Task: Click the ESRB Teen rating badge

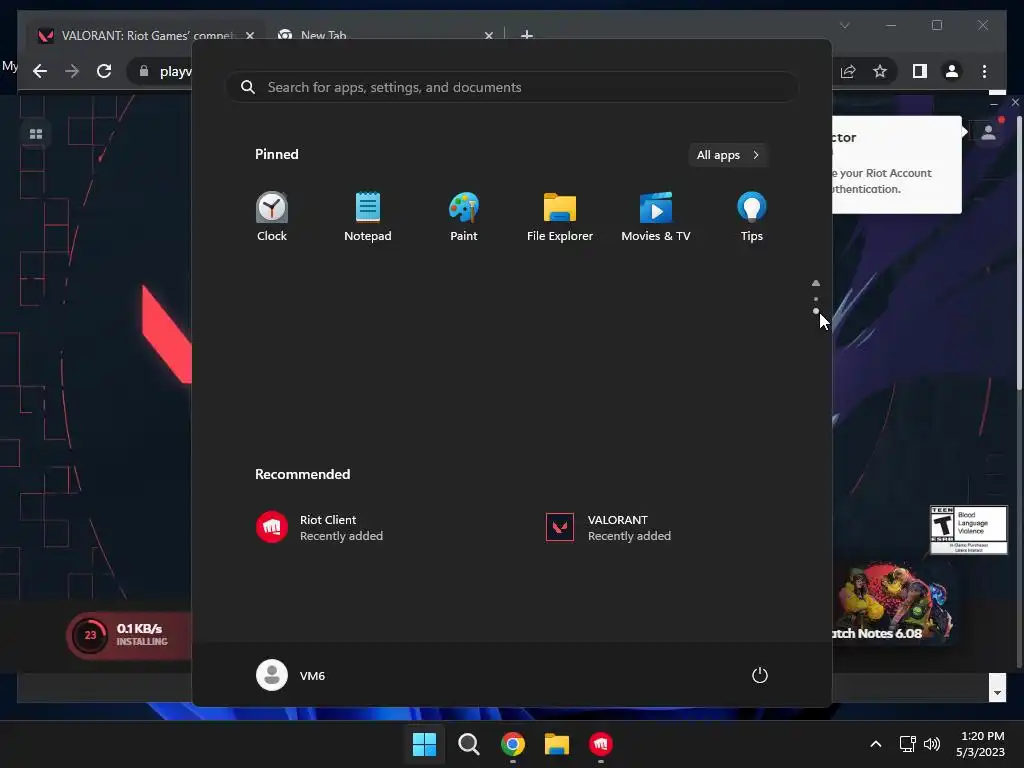Action: (x=968, y=530)
